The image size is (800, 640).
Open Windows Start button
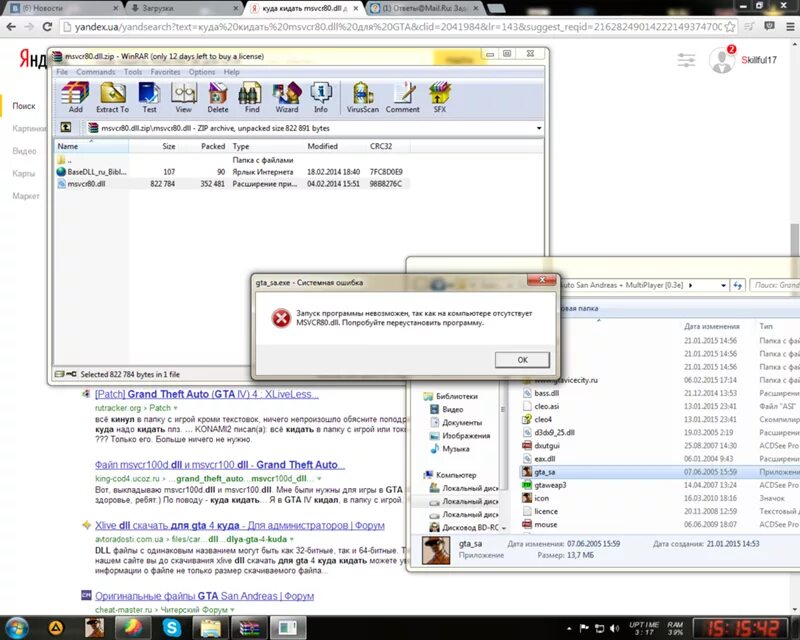pyautogui.click(x=16, y=627)
